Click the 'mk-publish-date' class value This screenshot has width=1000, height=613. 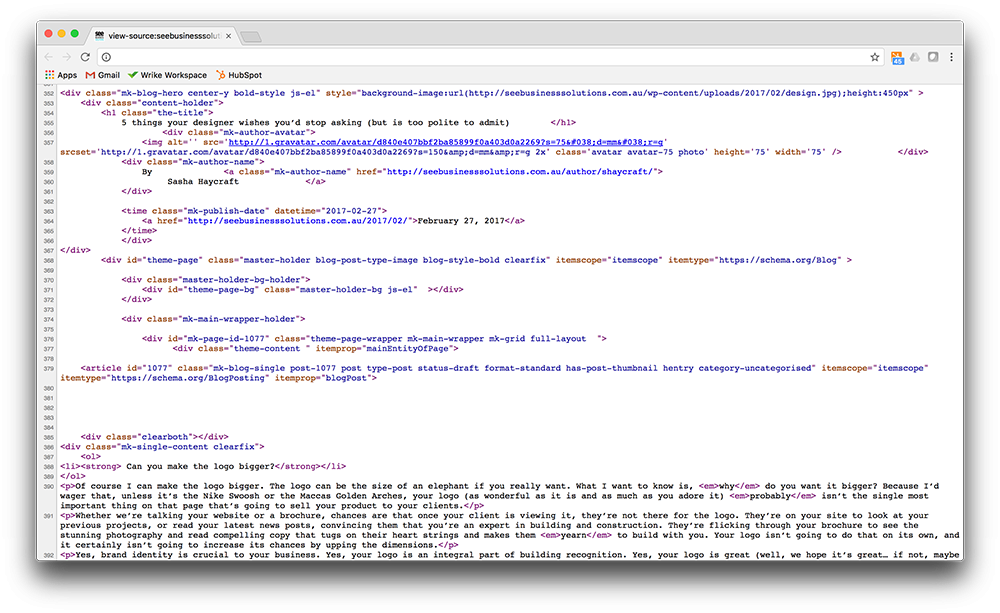pyautogui.click(x=226, y=211)
